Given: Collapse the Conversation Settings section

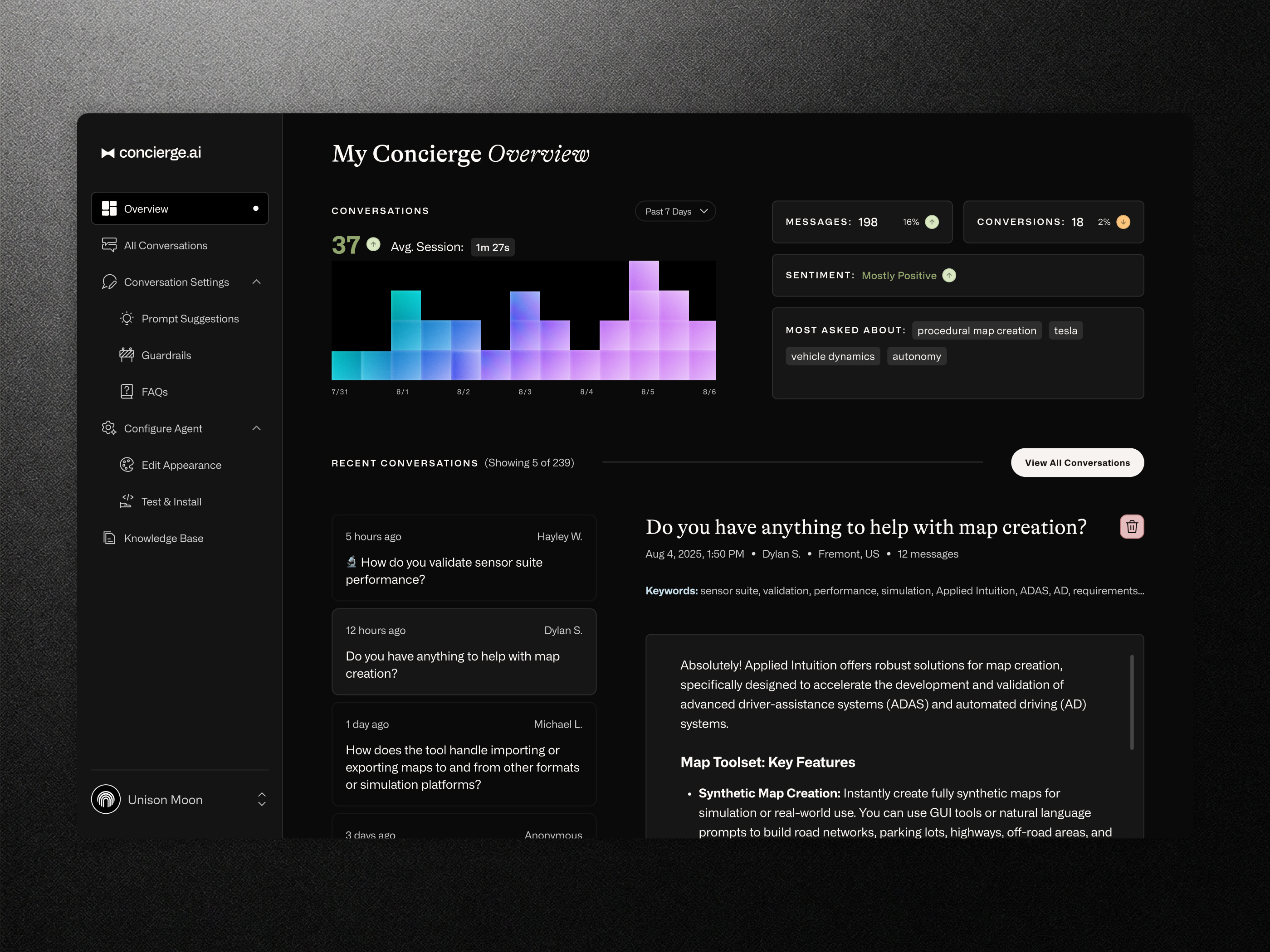Looking at the screenshot, I should (x=257, y=282).
